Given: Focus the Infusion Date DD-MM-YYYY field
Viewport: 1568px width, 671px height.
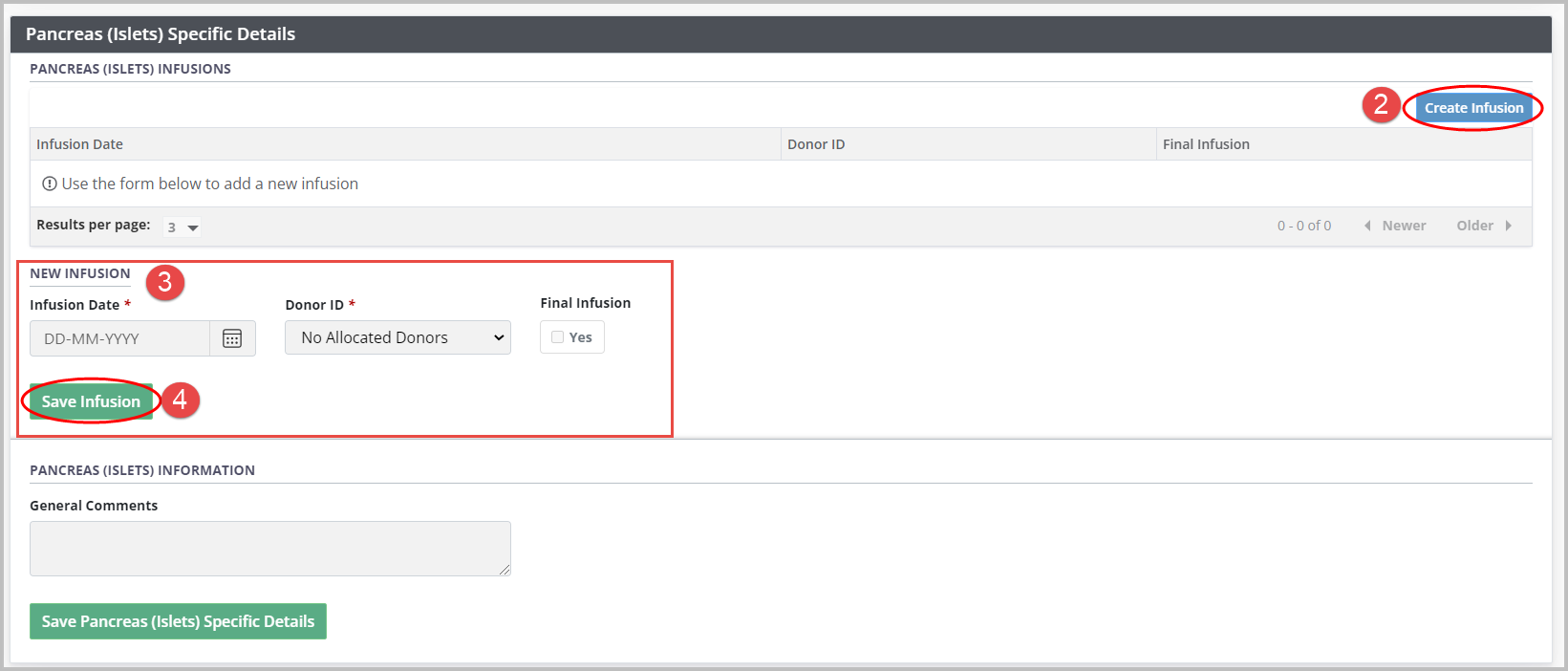Looking at the screenshot, I should pyautogui.click(x=120, y=338).
